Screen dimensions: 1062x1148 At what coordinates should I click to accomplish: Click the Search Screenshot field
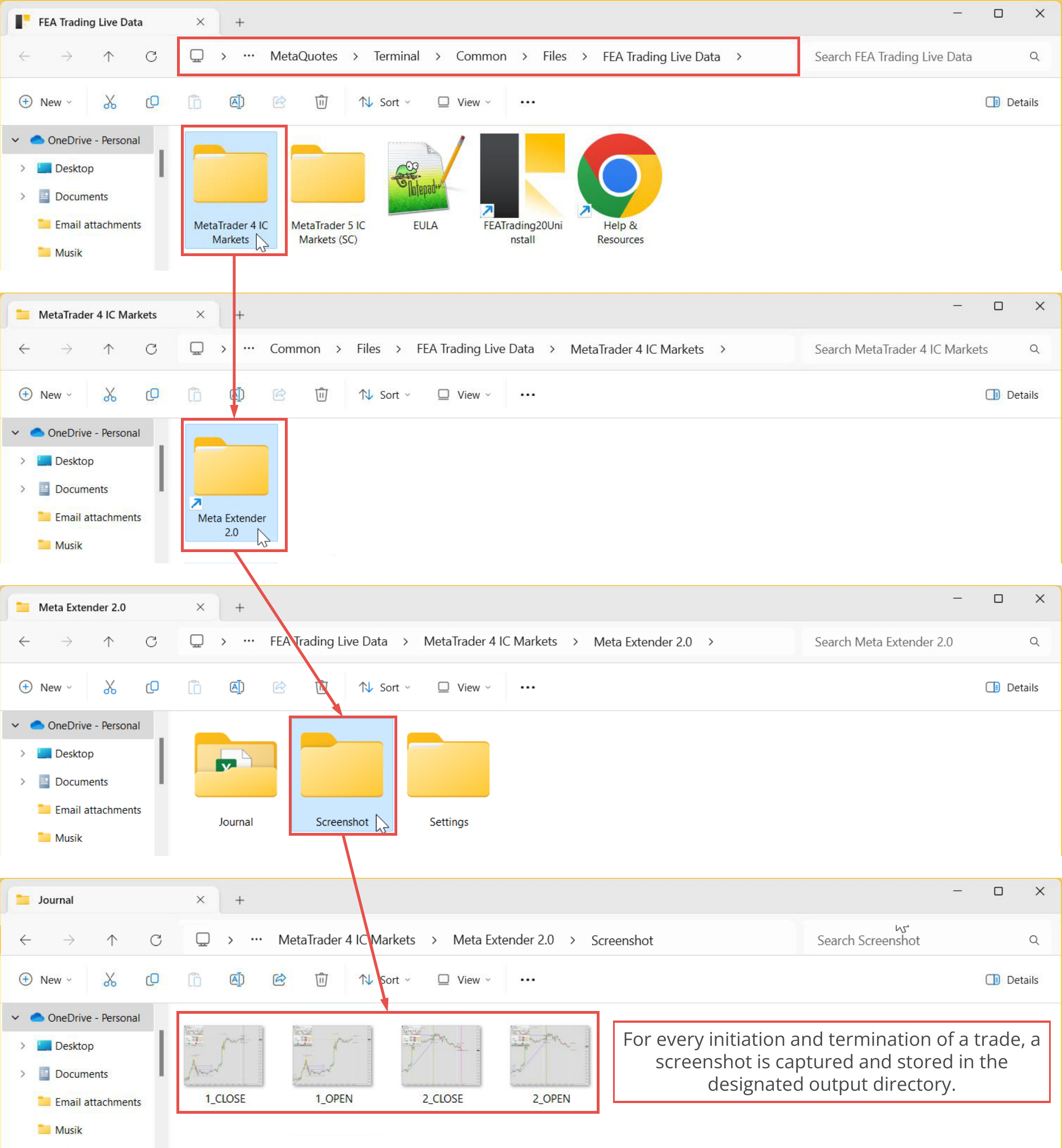pyautogui.click(x=925, y=940)
